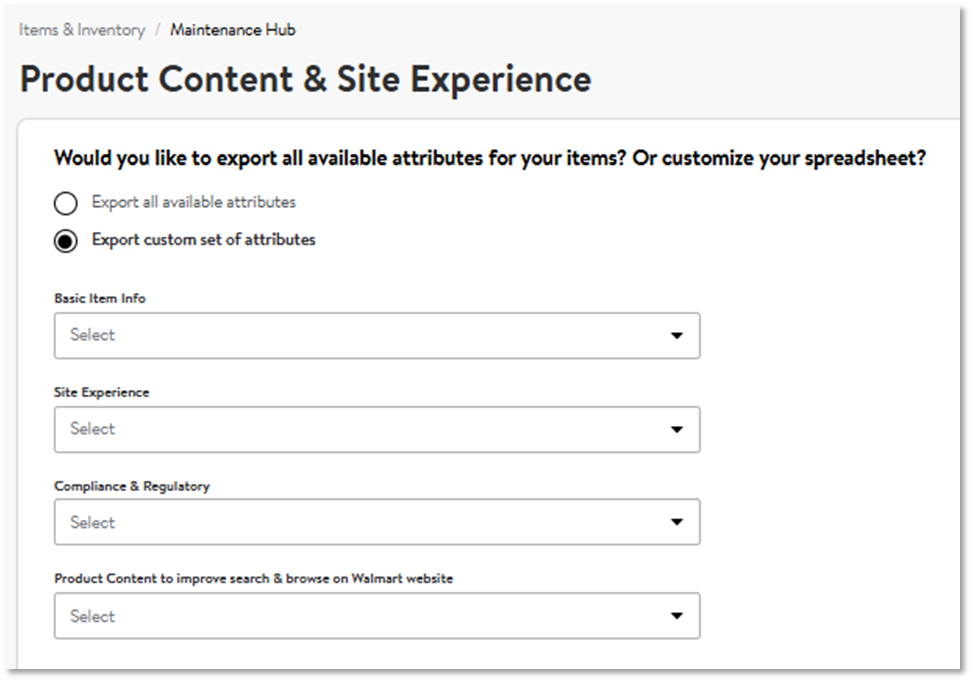Click the Compliance & Regulatory caret icon

click(677, 523)
